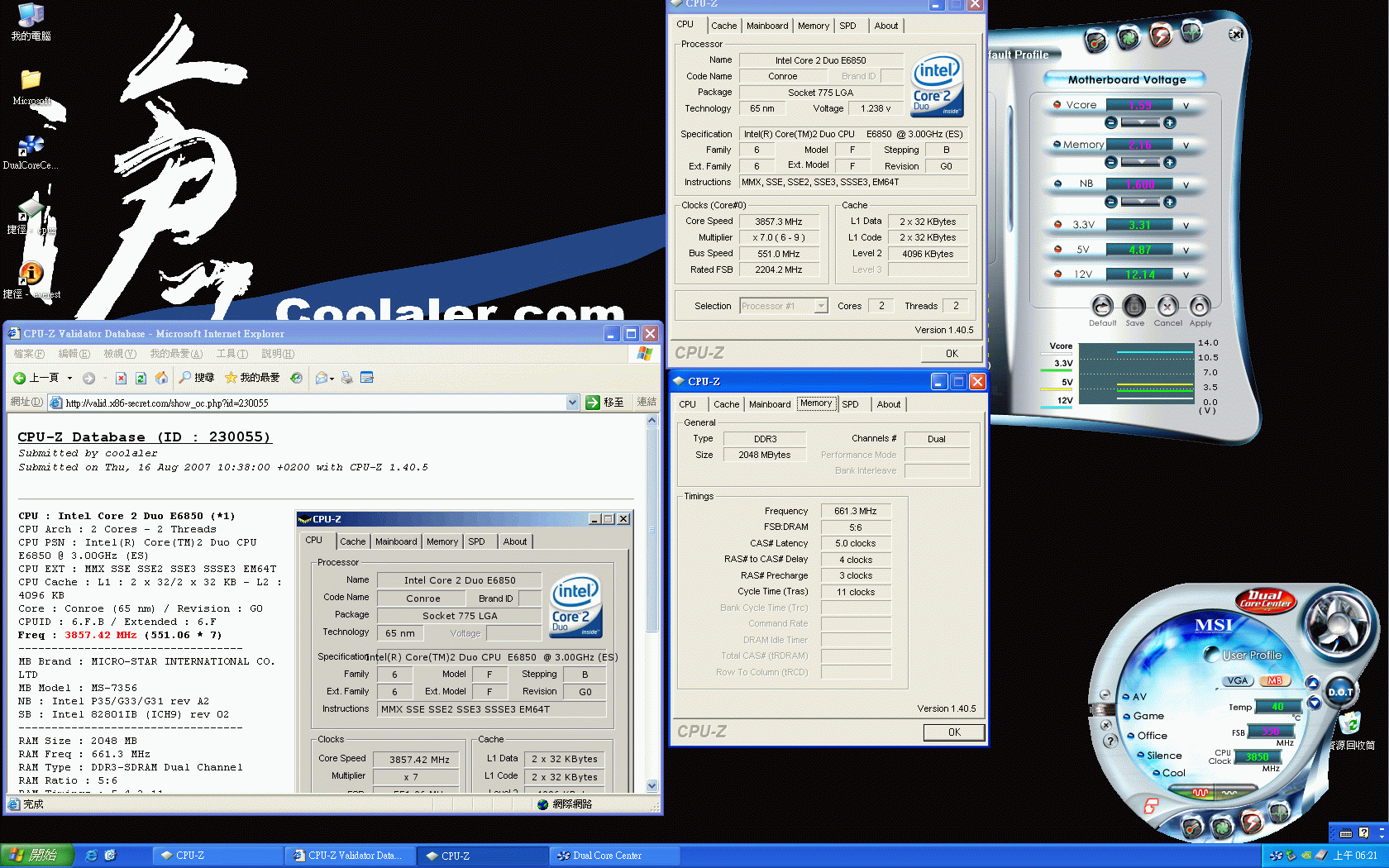Switch to the About tab in the bottom CPU-Z window
Image resolution: width=1389 pixels, height=868 pixels.
[889, 404]
